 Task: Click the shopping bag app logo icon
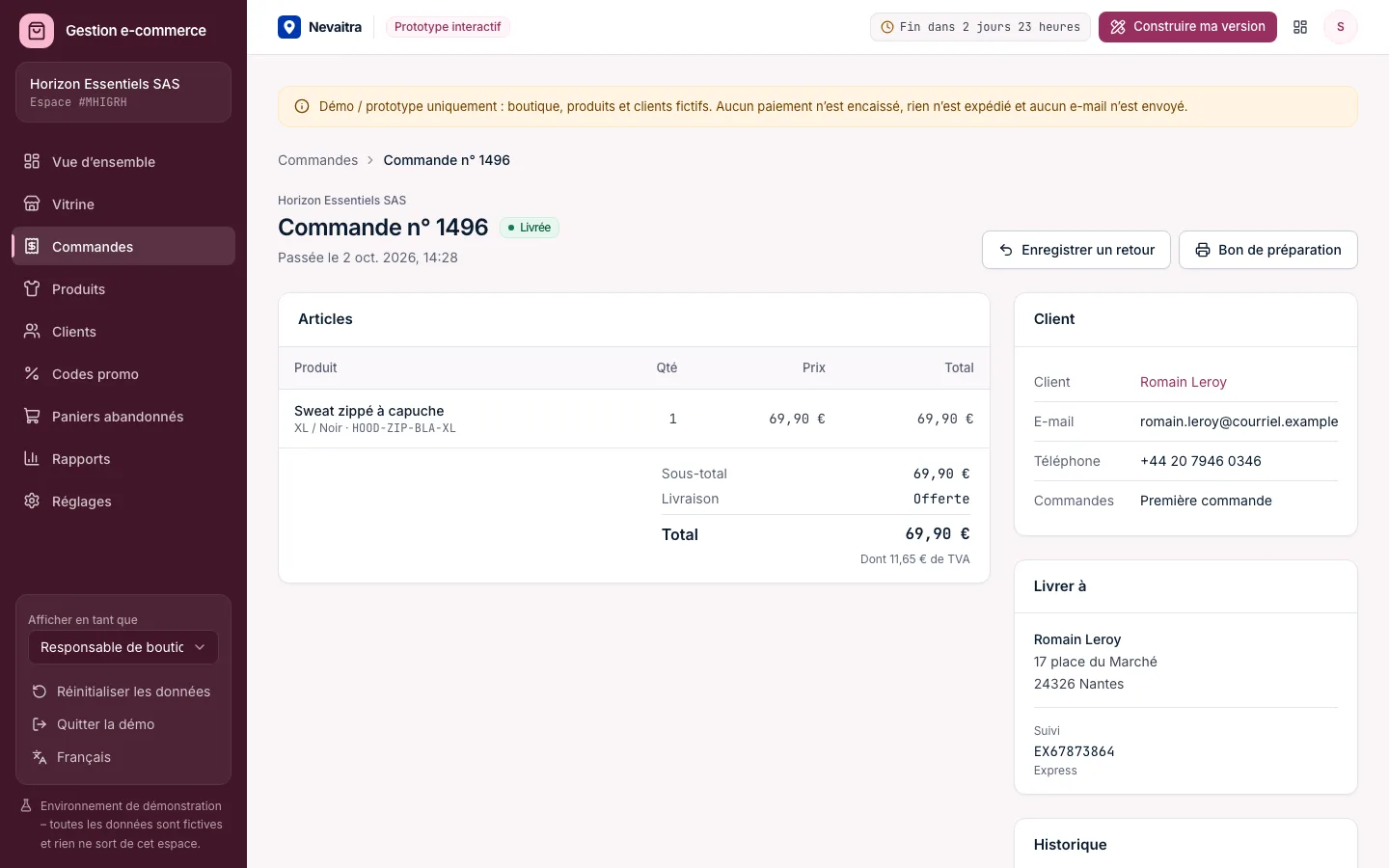(37, 31)
